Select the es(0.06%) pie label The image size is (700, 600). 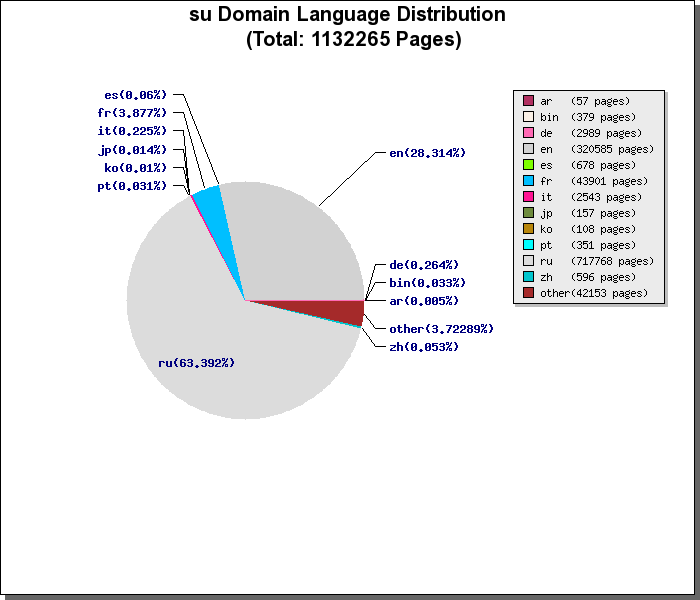pyautogui.click(x=135, y=95)
